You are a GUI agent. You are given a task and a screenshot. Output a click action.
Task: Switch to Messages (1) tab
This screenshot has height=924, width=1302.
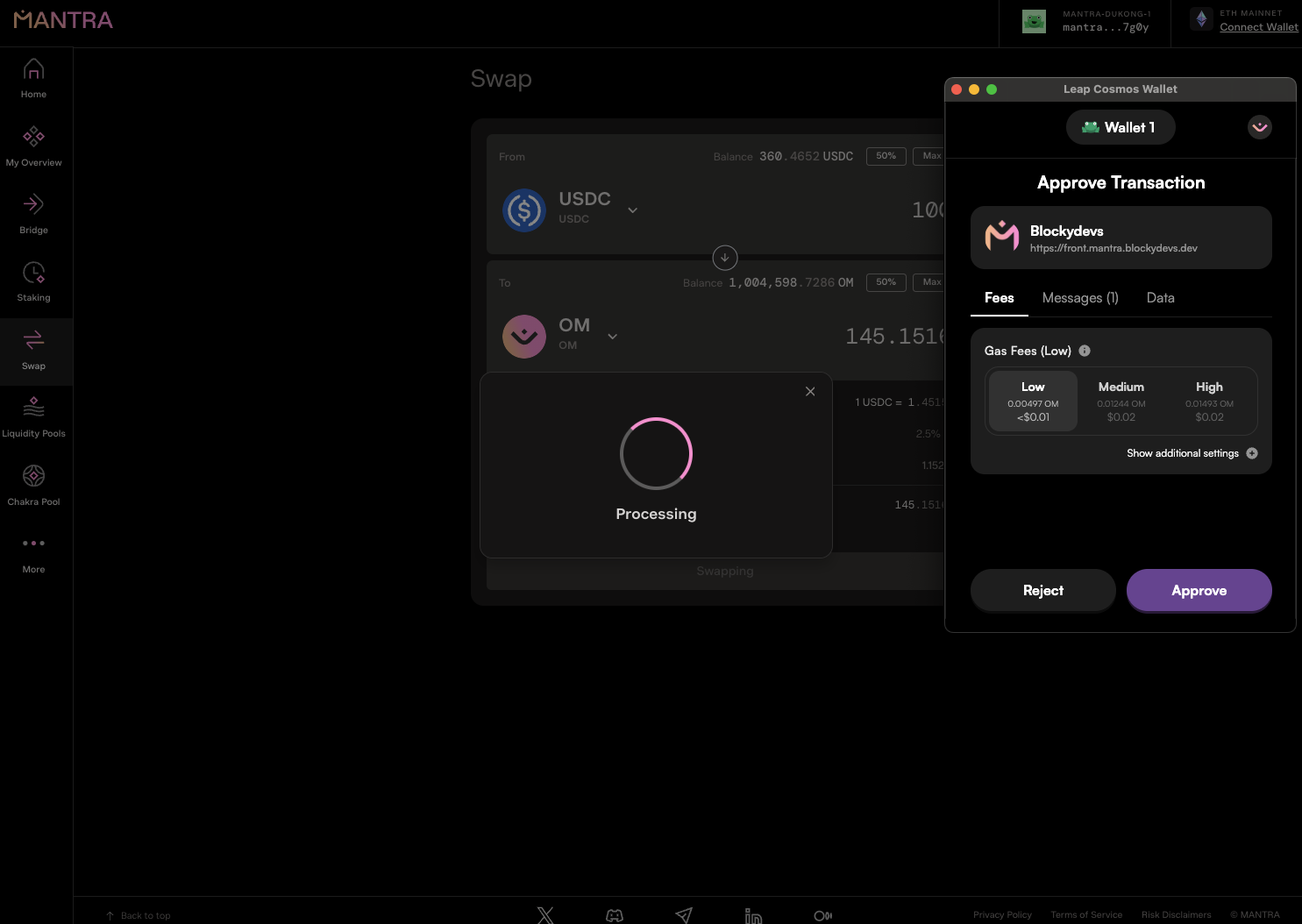[1080, 298]
